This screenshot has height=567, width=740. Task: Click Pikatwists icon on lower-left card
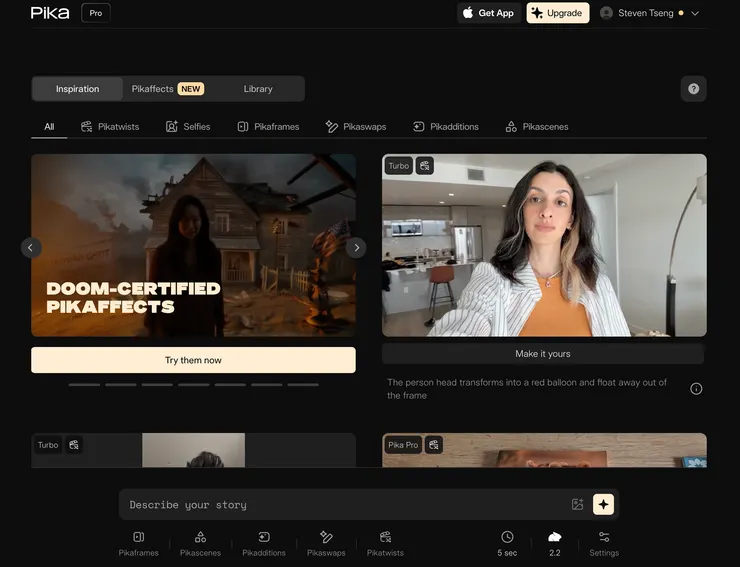coord(74,445)
